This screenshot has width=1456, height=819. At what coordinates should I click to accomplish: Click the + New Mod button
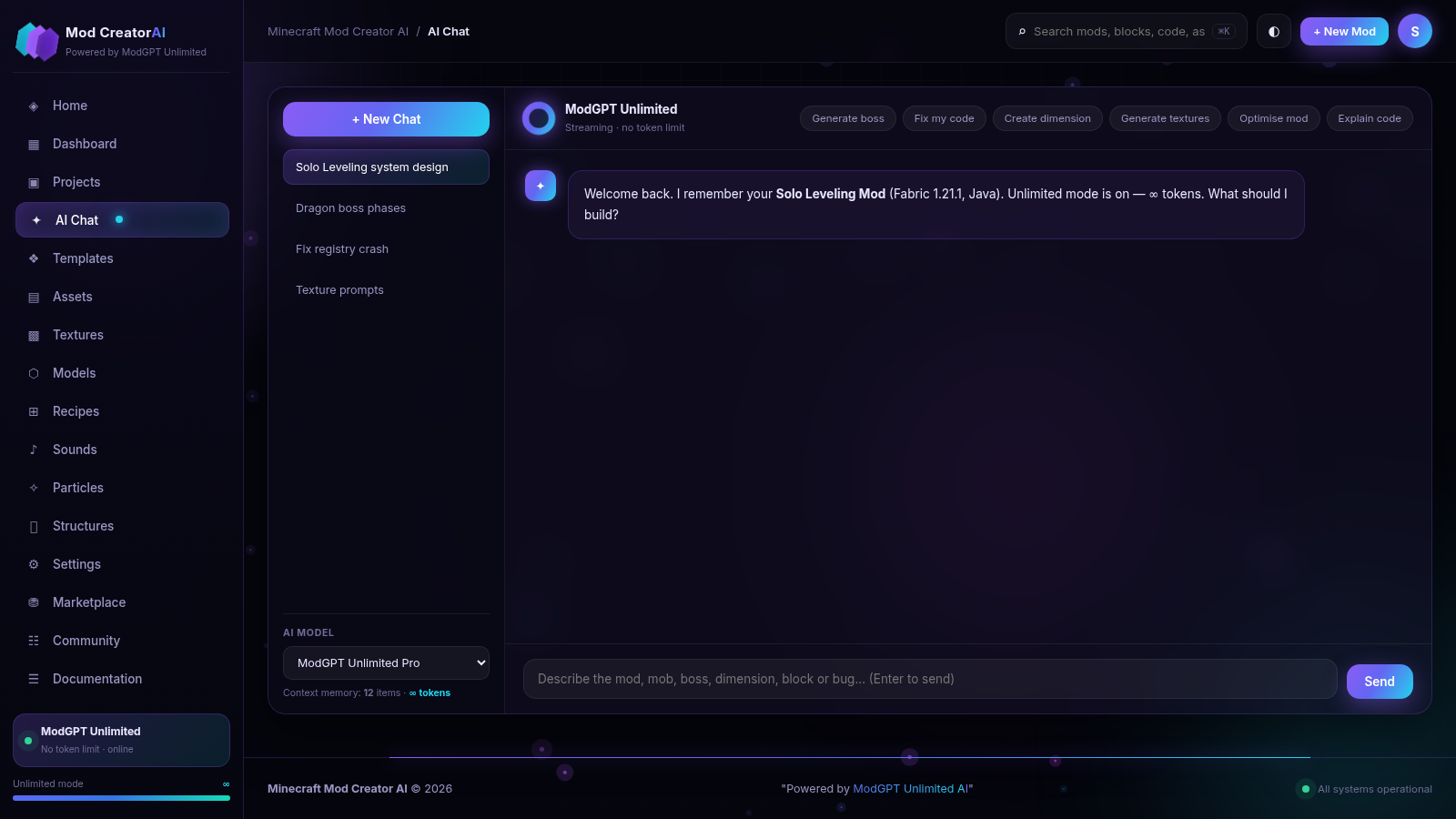click(x=1344, y=32)
